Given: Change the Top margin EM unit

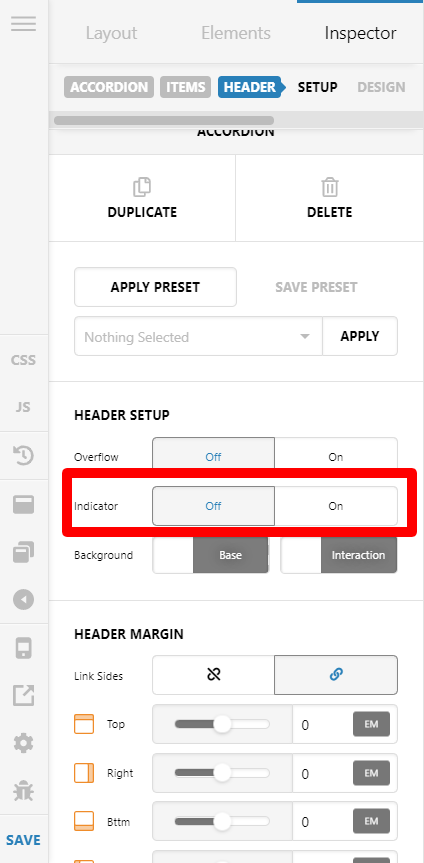Looking at the screenshot, I should (x=371, y=724).
